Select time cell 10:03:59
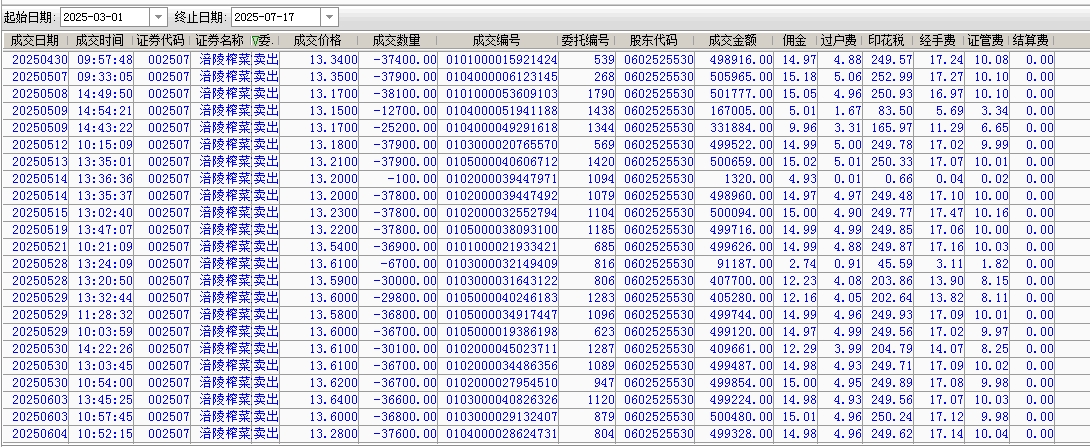The width and height of the screenshot is (1090, 447). [x=105, y=332]
